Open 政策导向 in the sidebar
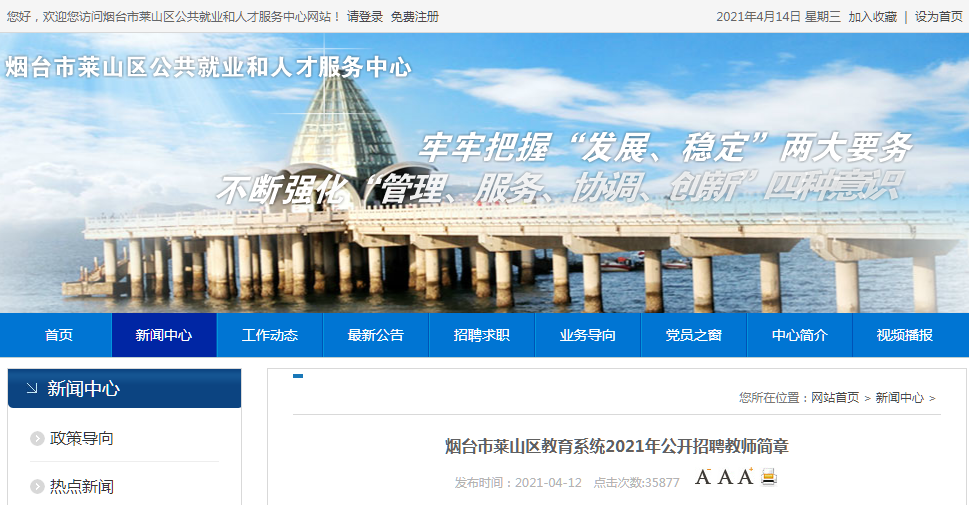969x505 pixels. (x=82, y=438)
